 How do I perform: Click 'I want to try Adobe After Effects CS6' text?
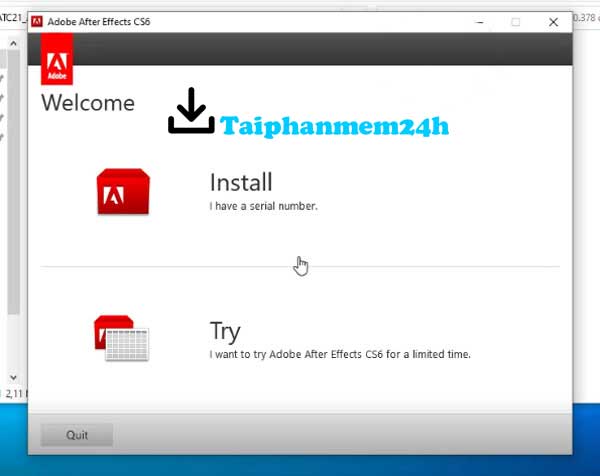[296, 354]
